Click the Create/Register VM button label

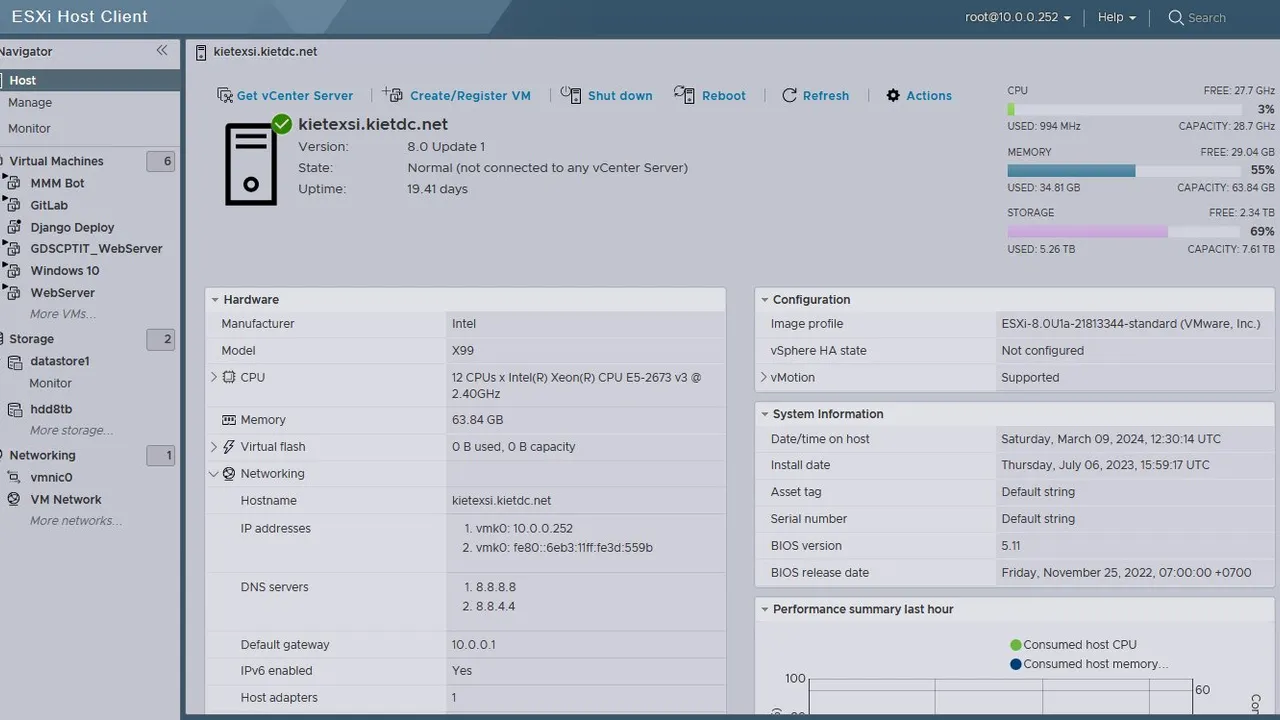point(470,96)
